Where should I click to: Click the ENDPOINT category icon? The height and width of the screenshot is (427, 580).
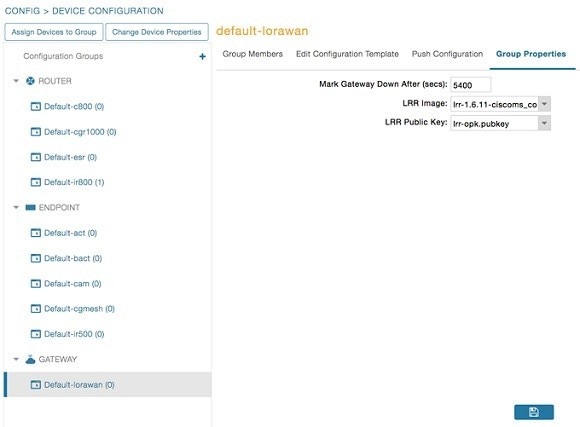pos(30,208)
